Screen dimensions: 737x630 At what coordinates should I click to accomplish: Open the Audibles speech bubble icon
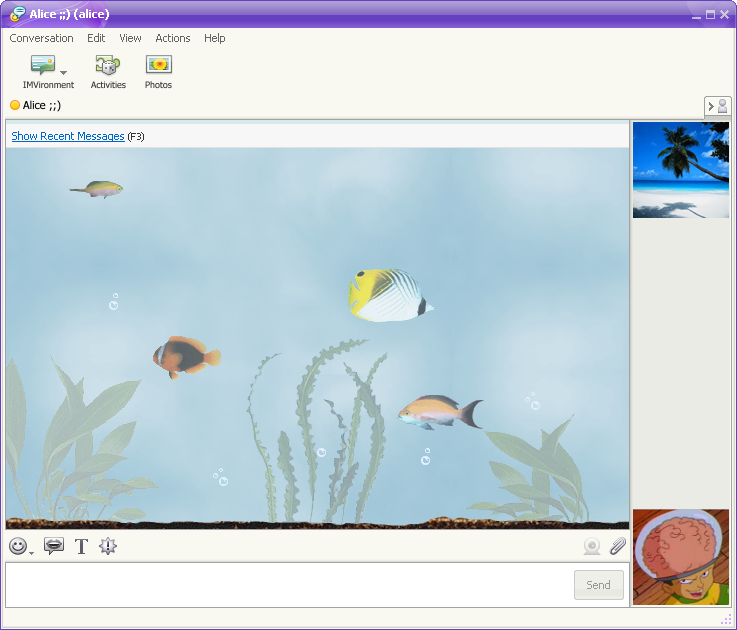click(54, 546)
